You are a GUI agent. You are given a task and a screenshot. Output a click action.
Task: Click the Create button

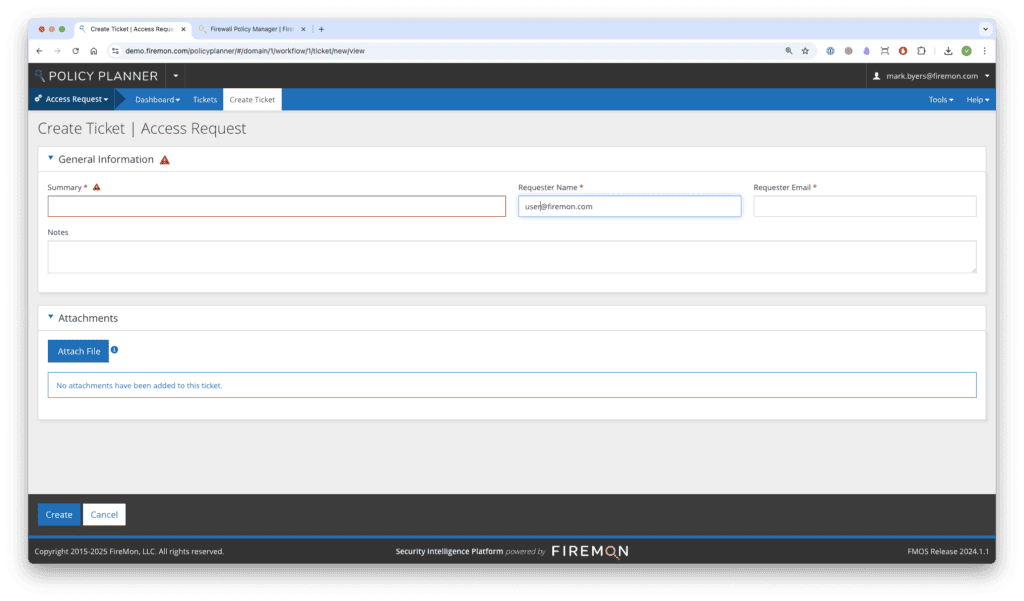tap(58, 514)
